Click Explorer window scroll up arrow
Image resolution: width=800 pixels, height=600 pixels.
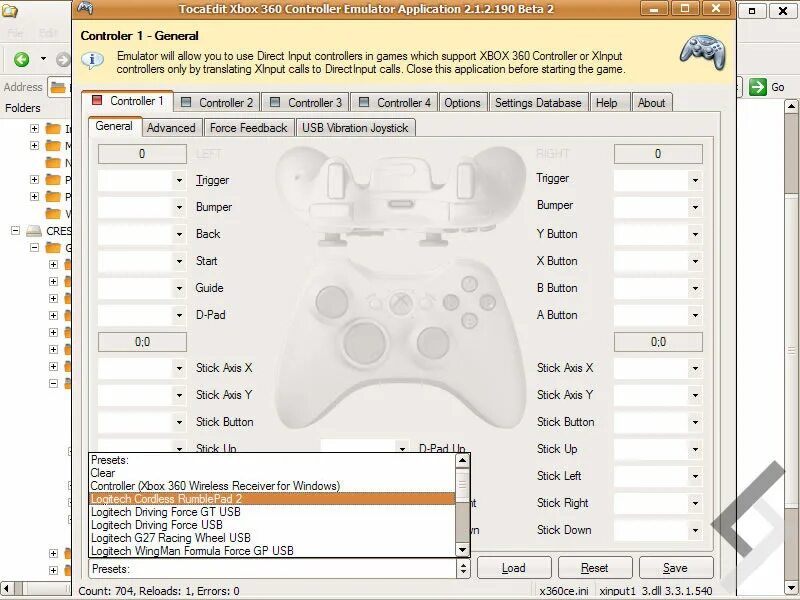tap(791, 106)
